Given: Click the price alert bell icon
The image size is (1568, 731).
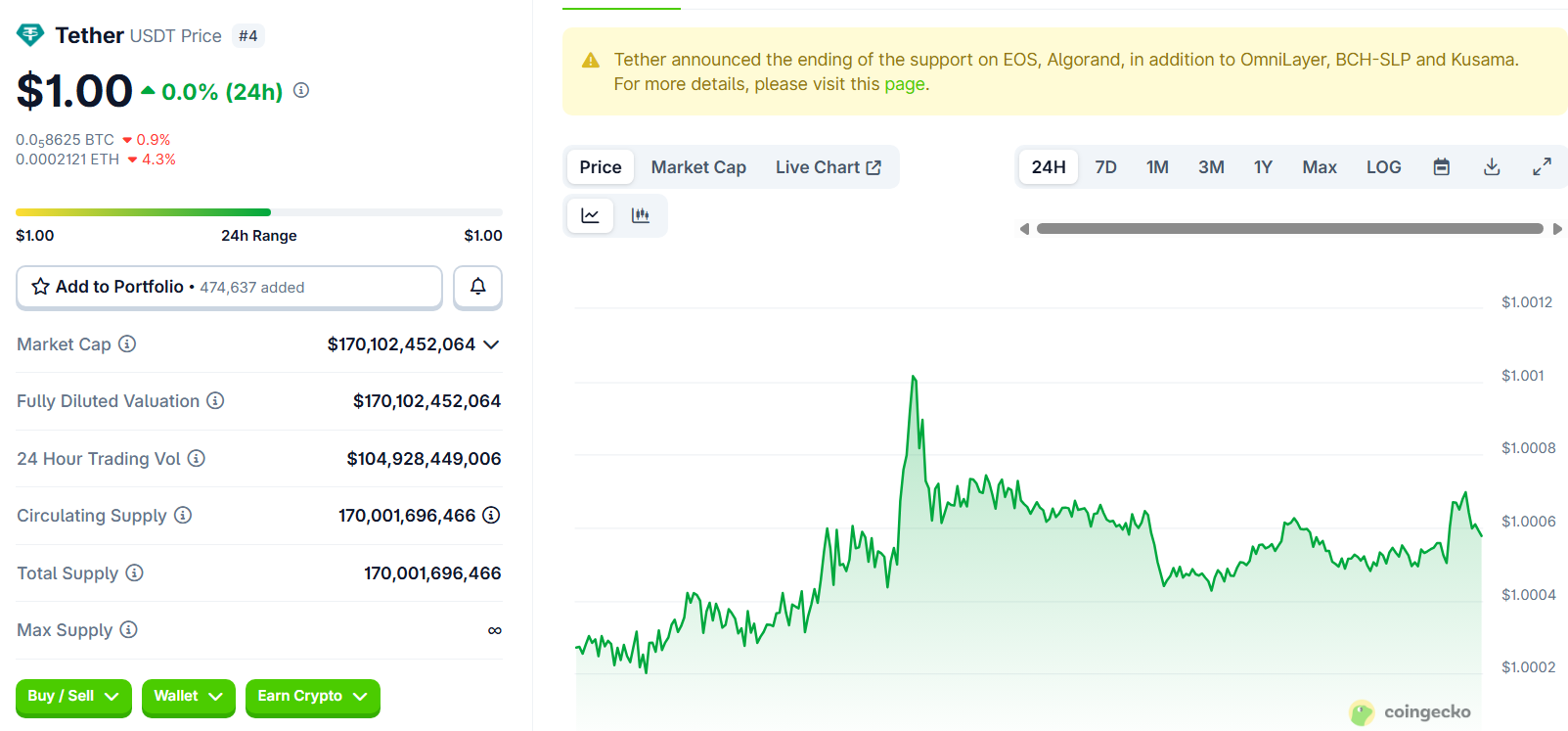Looking at the screenshot, I should tap(477, 287).
